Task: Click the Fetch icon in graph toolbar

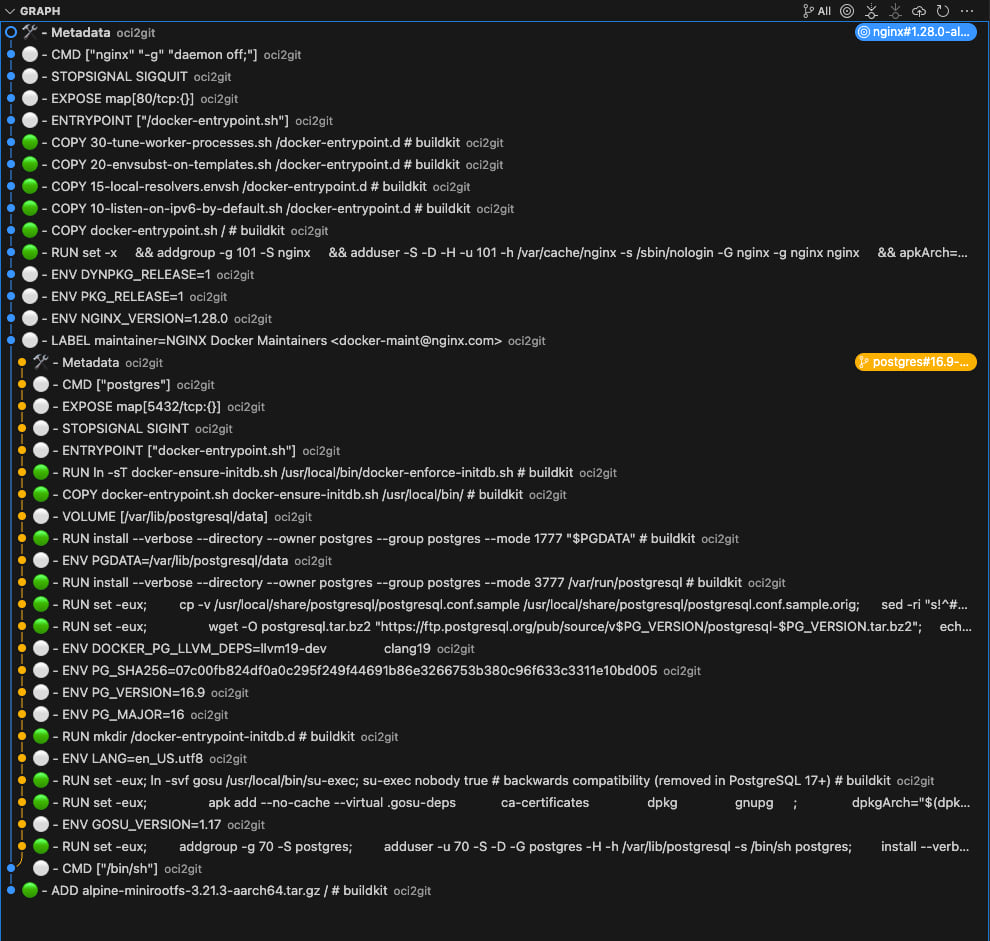Action: pos(871,11)
